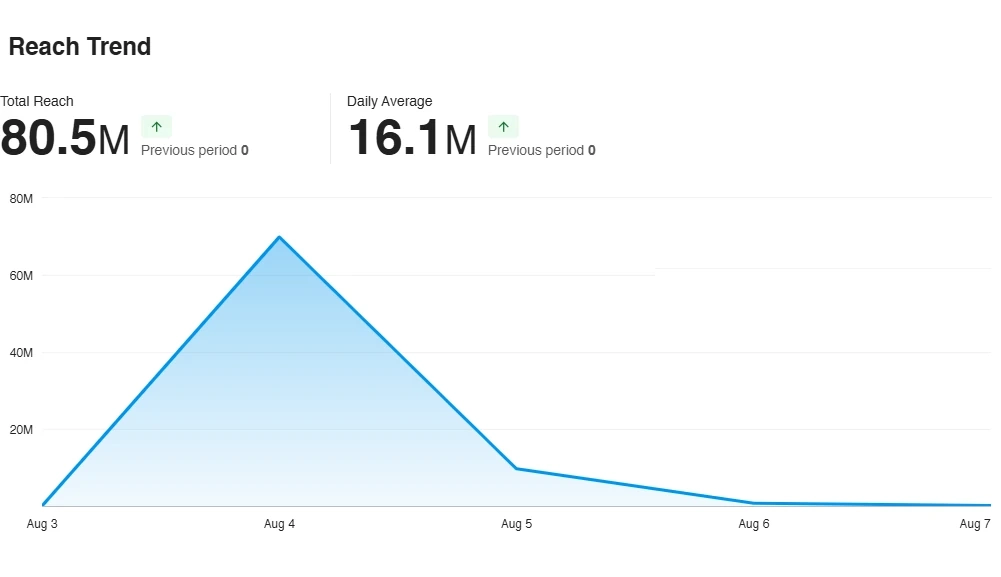Click the chart peak at Aug 4
Image resolution: width=1001 pixels, height=577 pixels.
pyautogui.click(x=279, y=237)
